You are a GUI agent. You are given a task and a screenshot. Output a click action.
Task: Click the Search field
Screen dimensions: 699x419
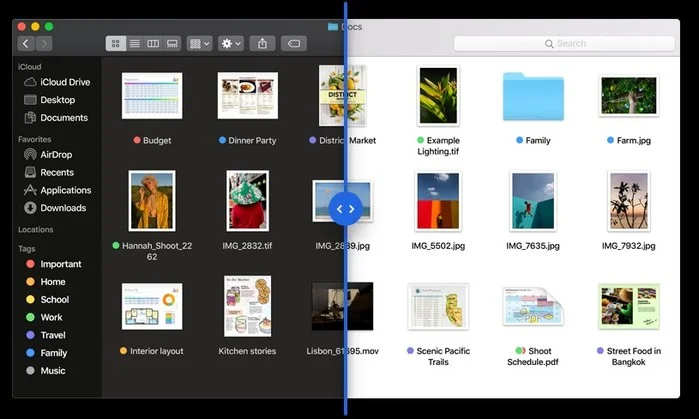(x=564, y=43)
